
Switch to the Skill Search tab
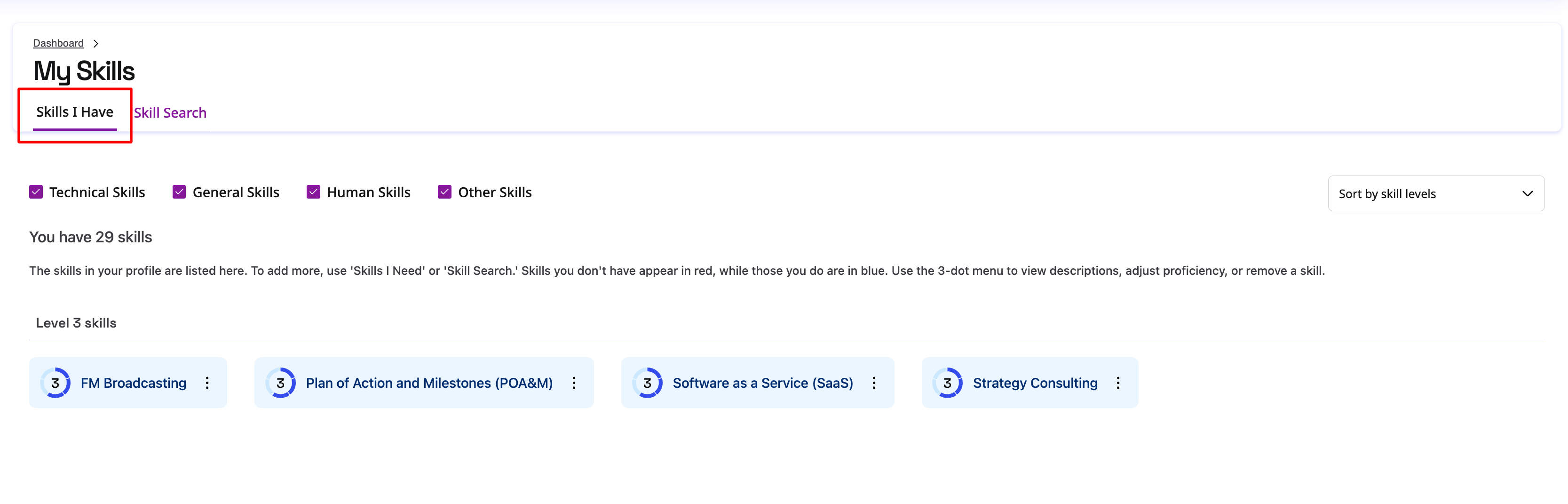click(x=170, y=113)
